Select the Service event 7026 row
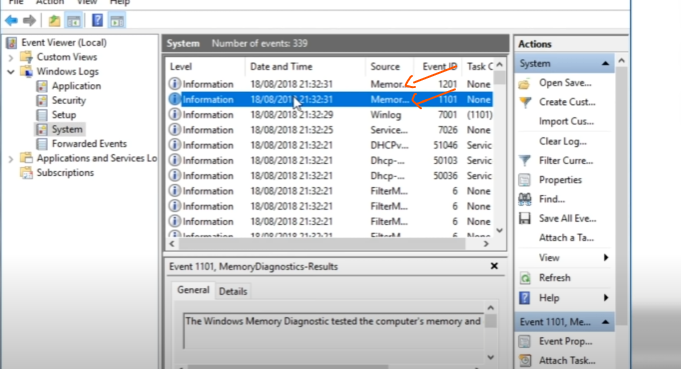This screenshot has width=681, height=369. tap(331, 130)
